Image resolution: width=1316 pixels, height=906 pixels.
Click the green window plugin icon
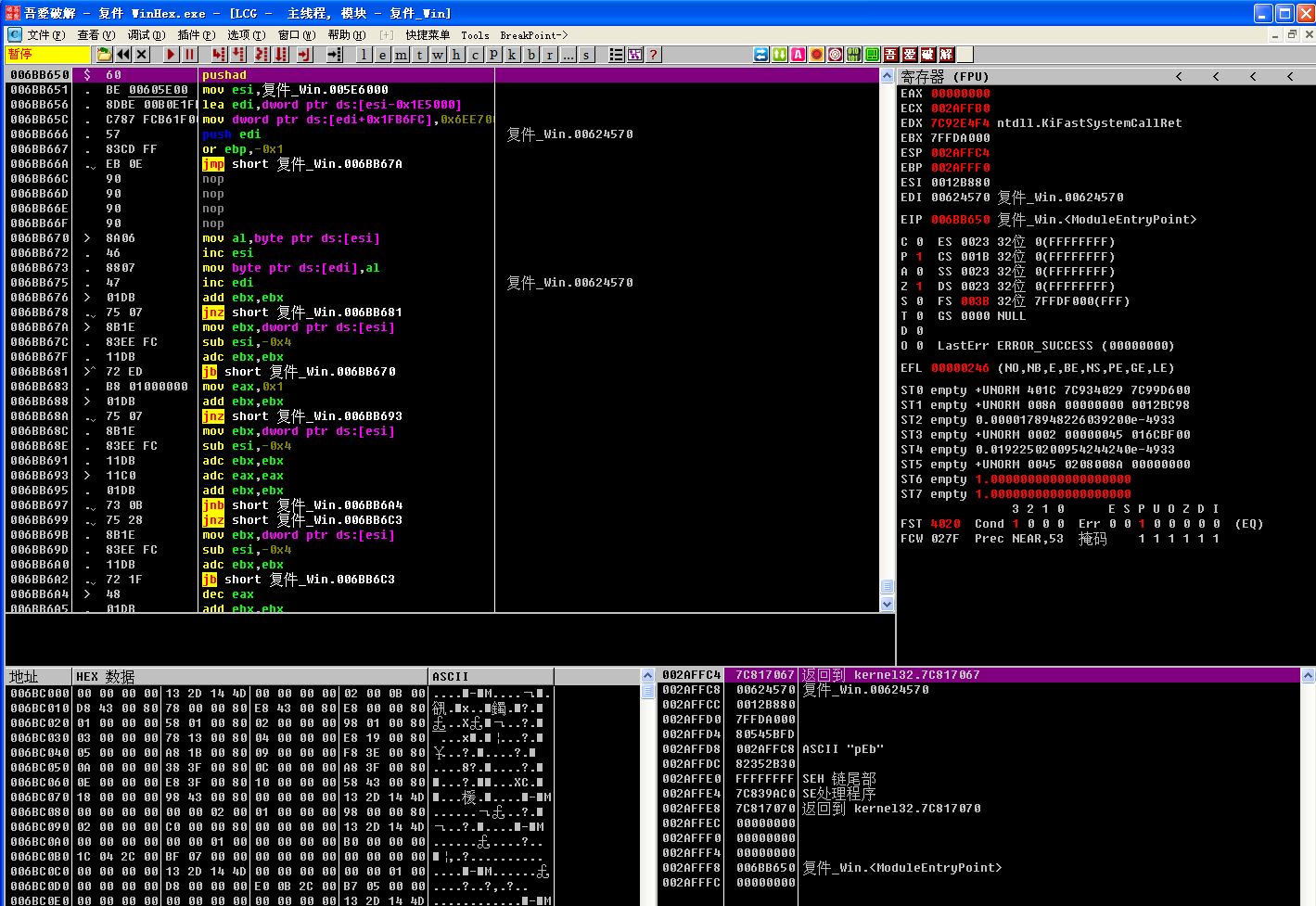[873, 55]
